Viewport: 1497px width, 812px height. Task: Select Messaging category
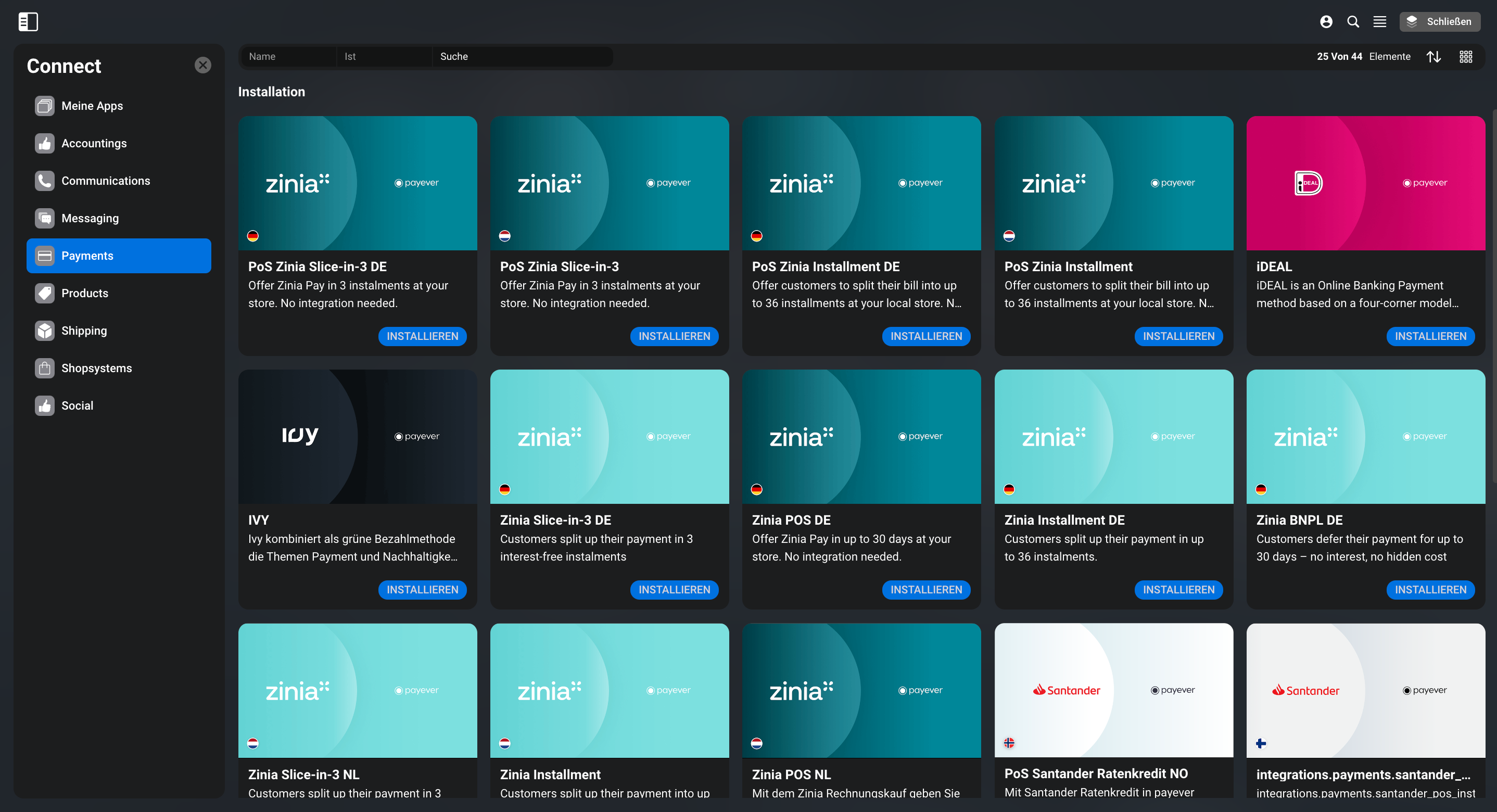(x=119, y=219)
